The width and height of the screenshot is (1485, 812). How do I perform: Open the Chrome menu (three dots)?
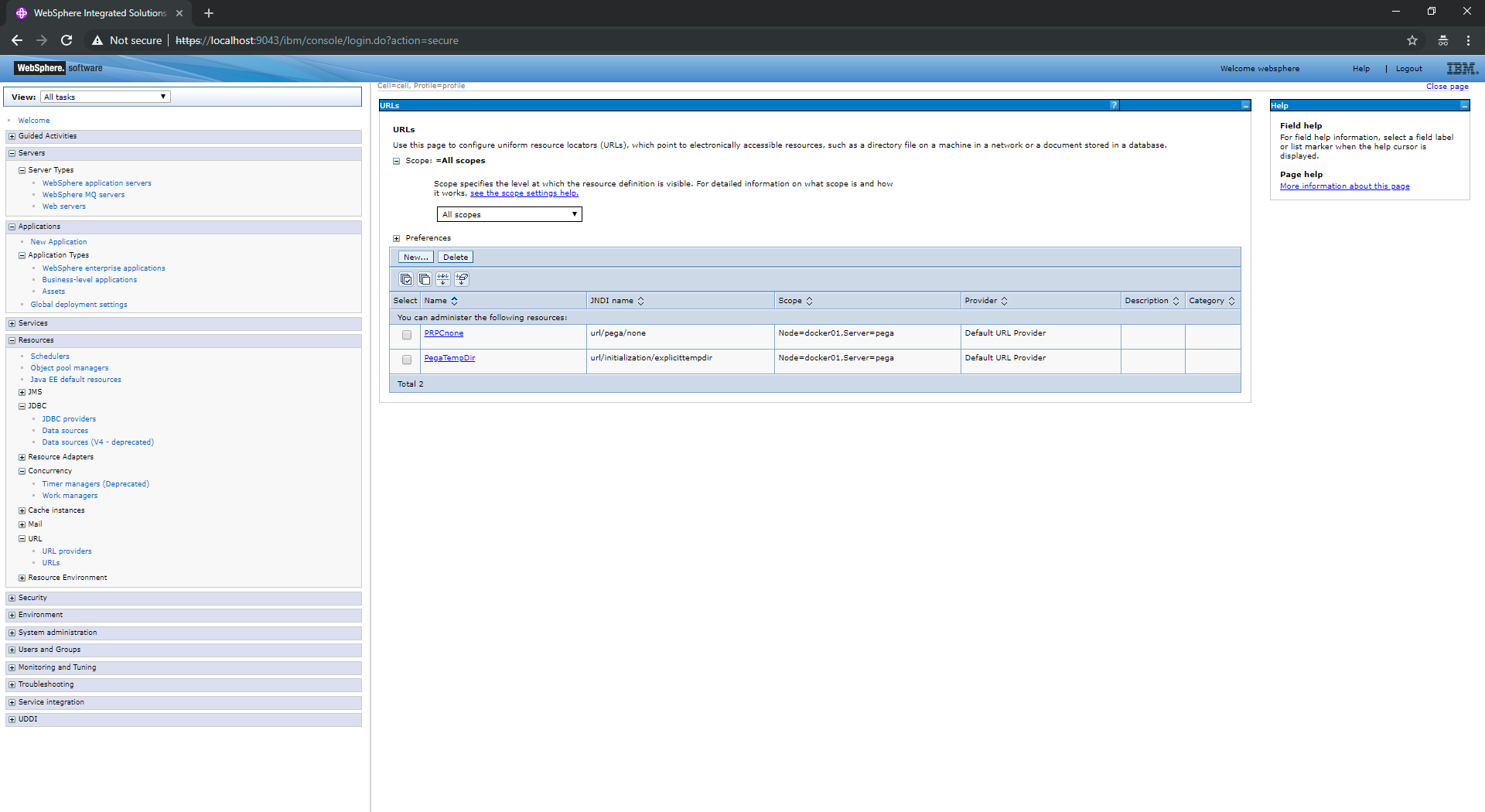pos(1468,40)
